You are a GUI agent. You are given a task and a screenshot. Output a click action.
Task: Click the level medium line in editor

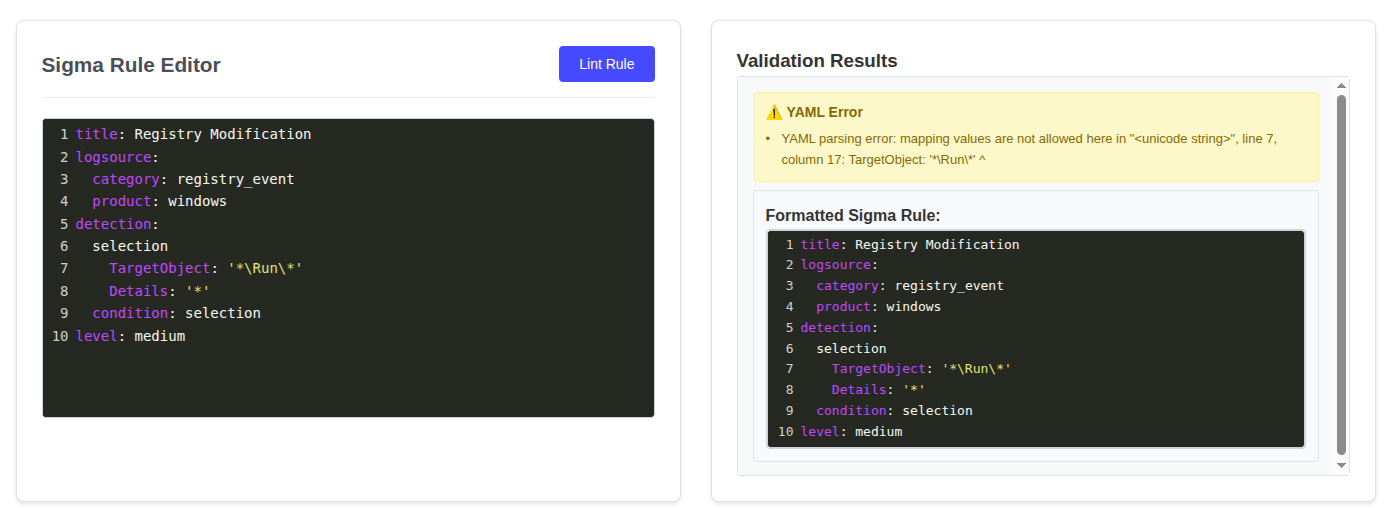130,336
